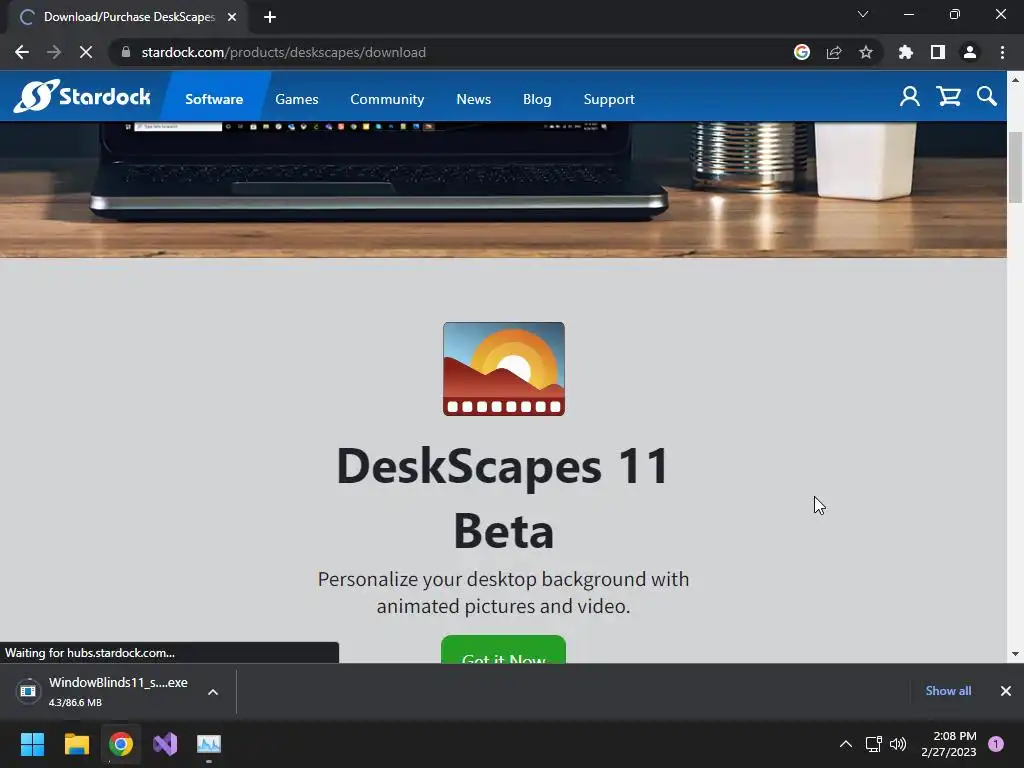1024x768 pixels.
Task: Launch Visual Studio from taskbar
Action: tap(165, 744)
